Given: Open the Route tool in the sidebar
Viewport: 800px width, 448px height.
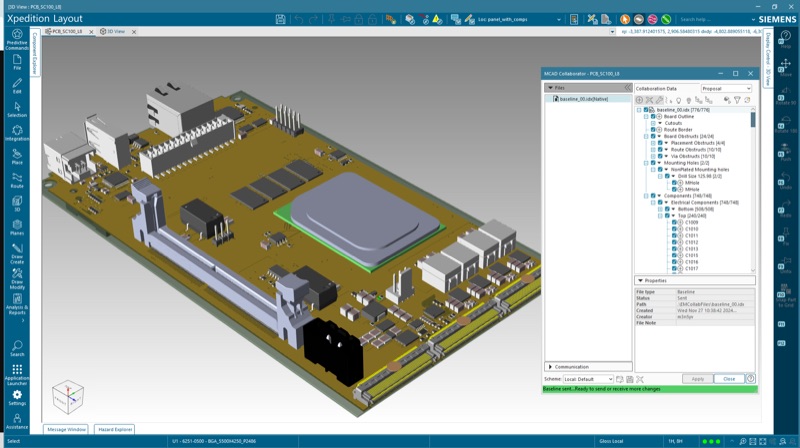Looking at the screenshot, I should click(x=17, y=180).
